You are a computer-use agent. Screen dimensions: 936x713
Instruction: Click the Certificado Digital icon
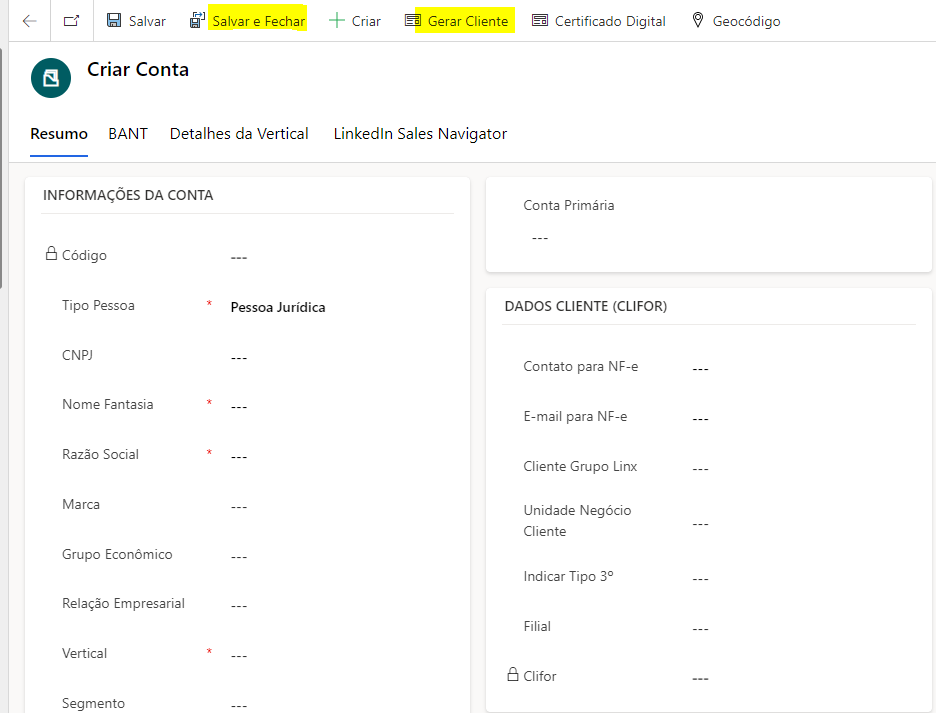click(540, 21)
